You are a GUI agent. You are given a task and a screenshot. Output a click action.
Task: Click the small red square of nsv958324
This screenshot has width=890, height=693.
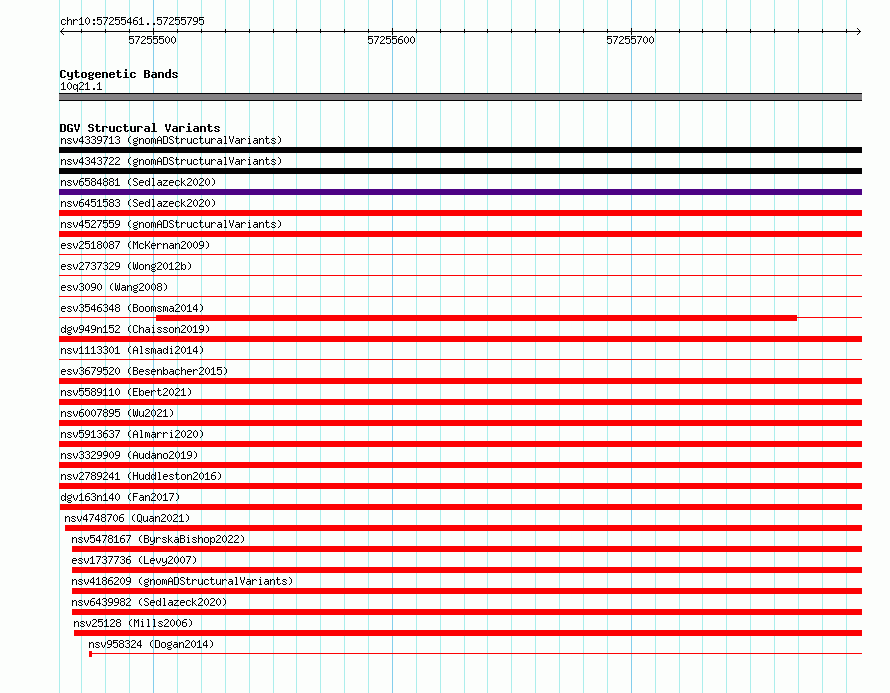(91, 654)
